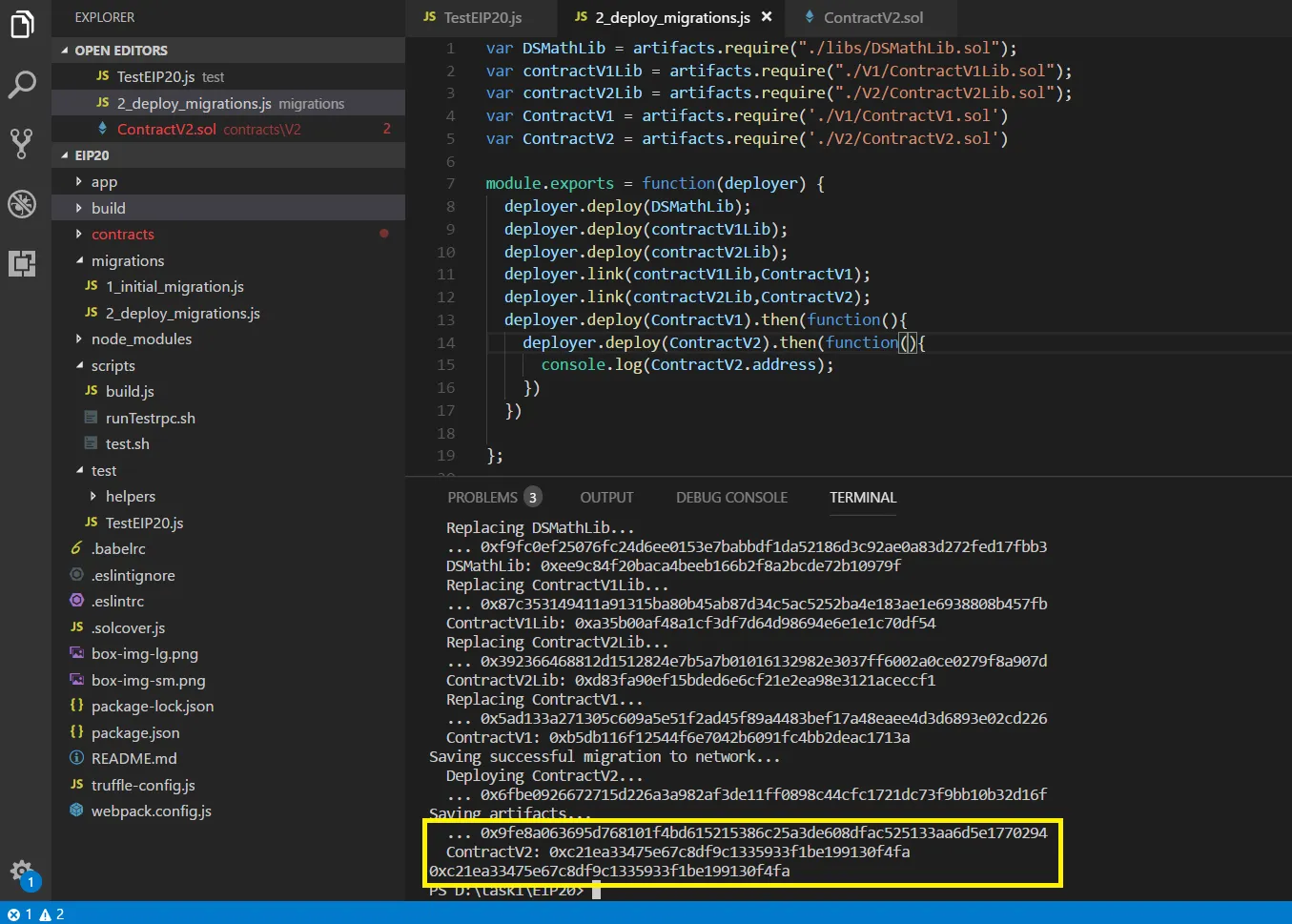Open the Debug view in activity bar

(22, 203)
